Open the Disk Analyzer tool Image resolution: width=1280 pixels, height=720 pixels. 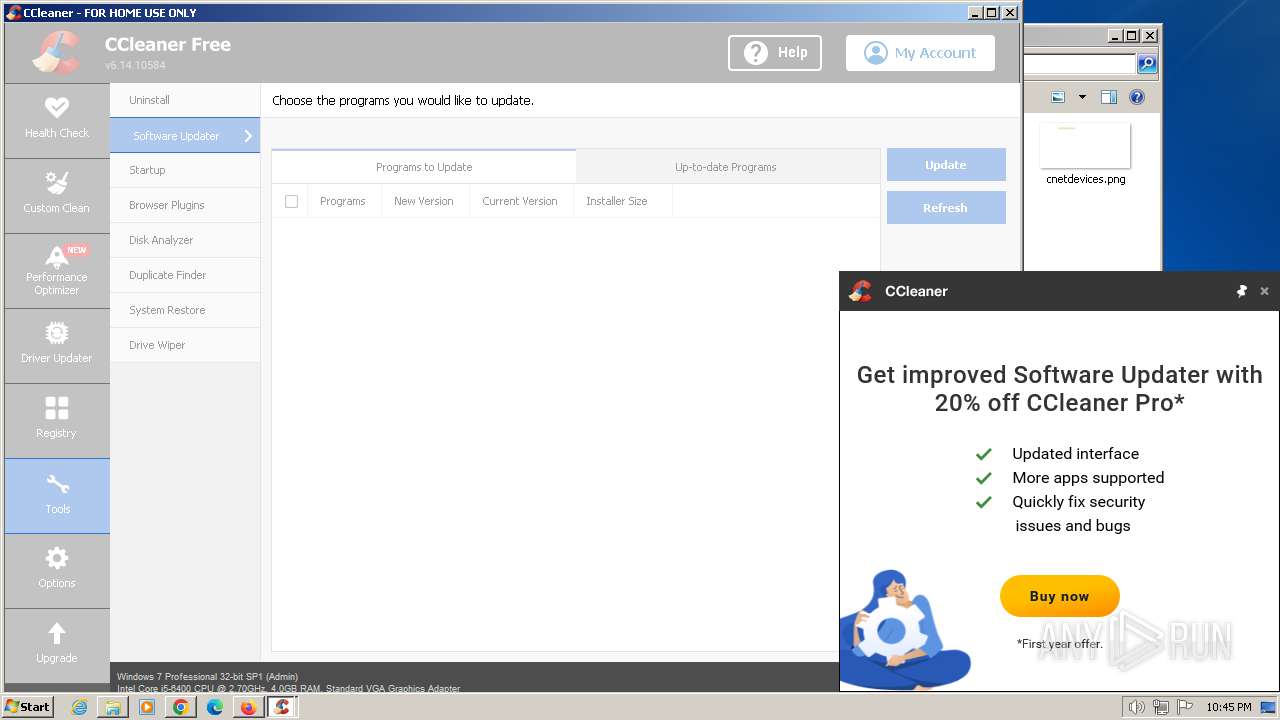tap(185, 240)
